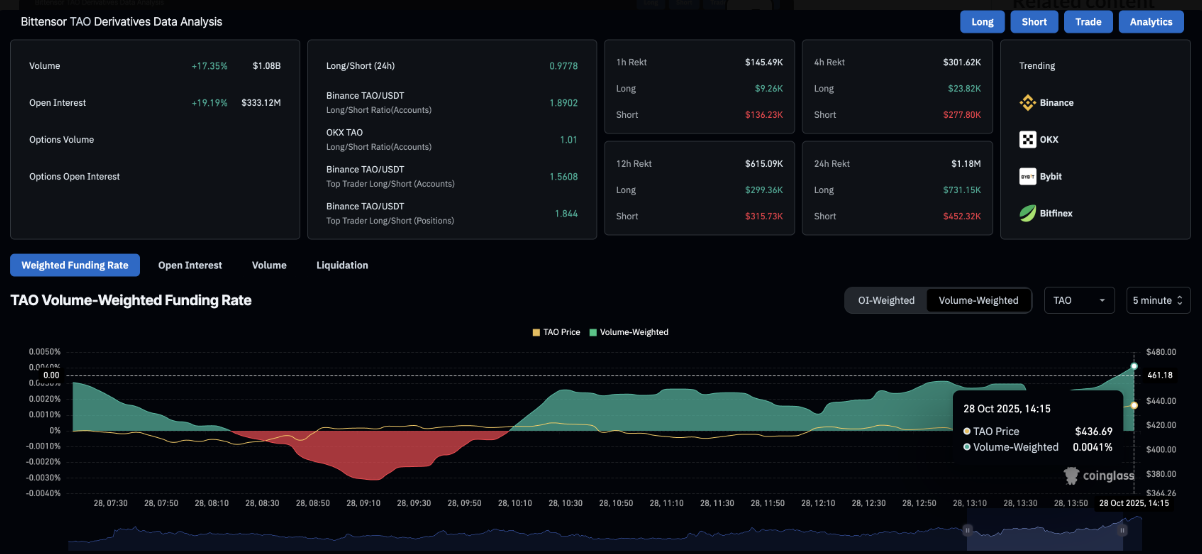Open the Analytics button
Image resolution: width=1202 pixels, height=554 pixels.
click(1151, 22)
